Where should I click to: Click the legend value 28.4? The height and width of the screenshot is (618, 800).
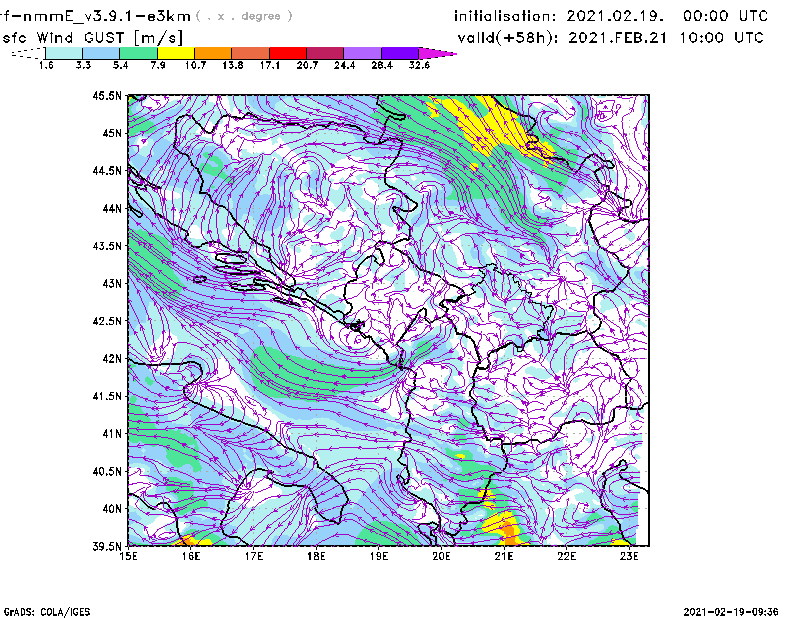pos(382,65)
